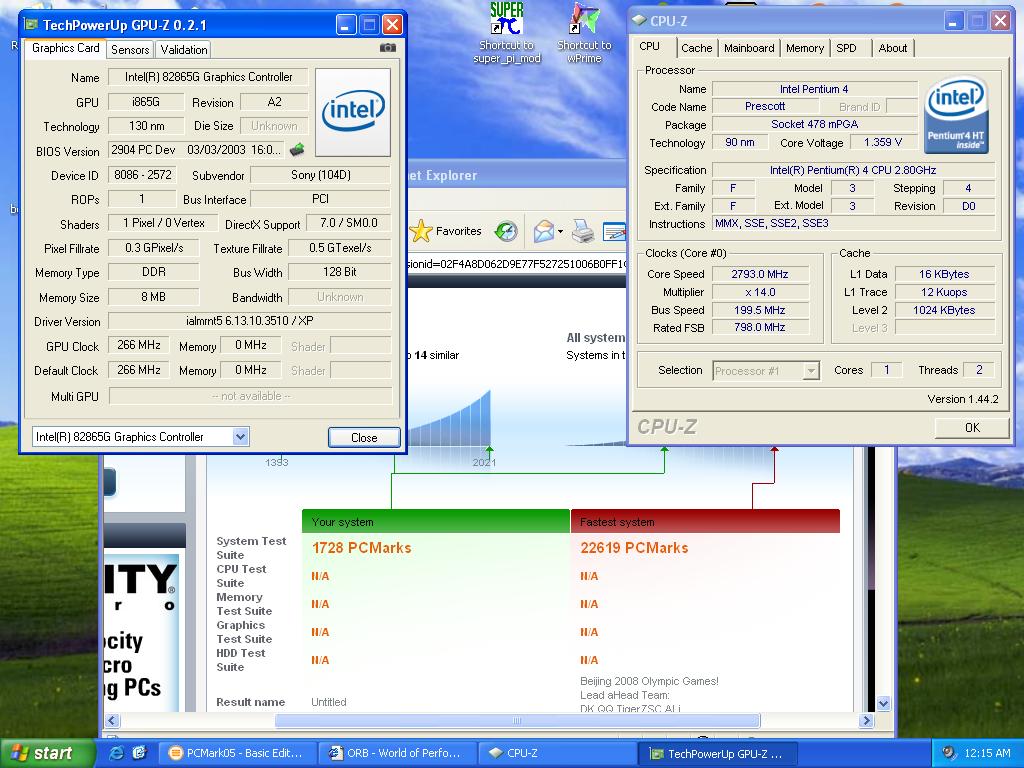Click the system tray icon next to the clock
Image resolution: width=1024 pixels, height=768 pixels.
(949, 753)
